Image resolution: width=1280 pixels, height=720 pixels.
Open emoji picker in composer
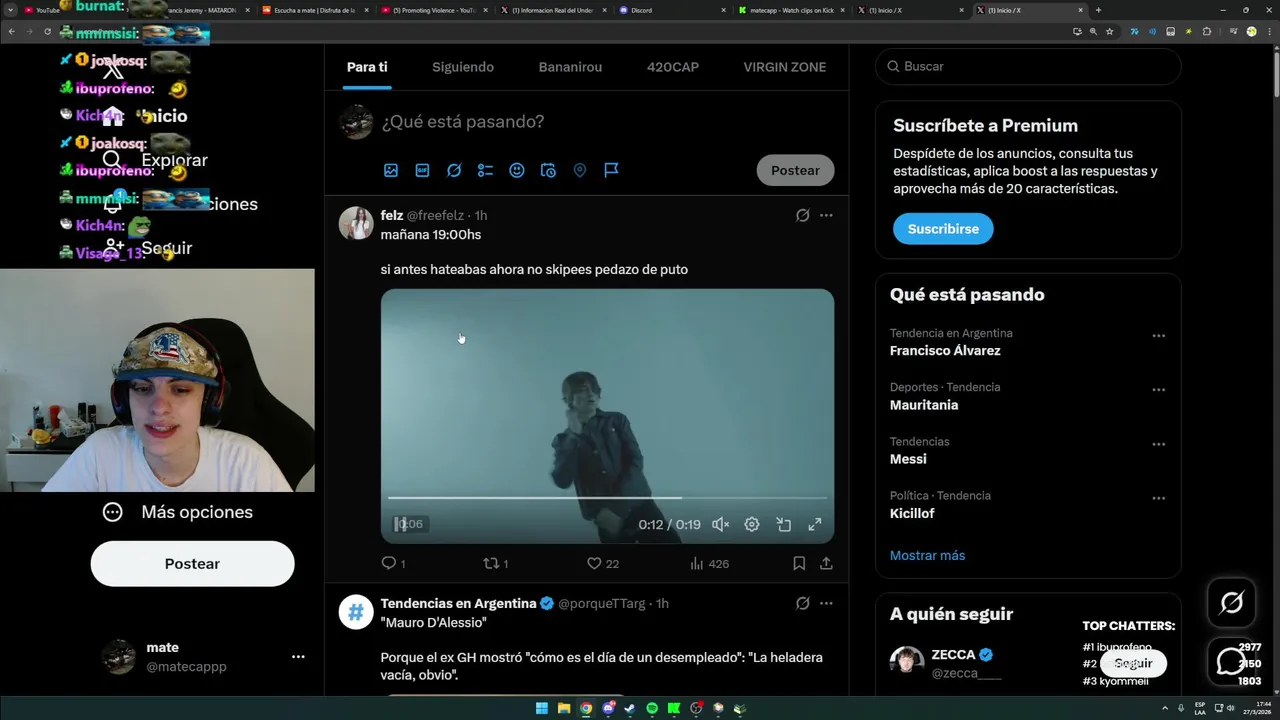pyautogui.click(x=517, y=171)
